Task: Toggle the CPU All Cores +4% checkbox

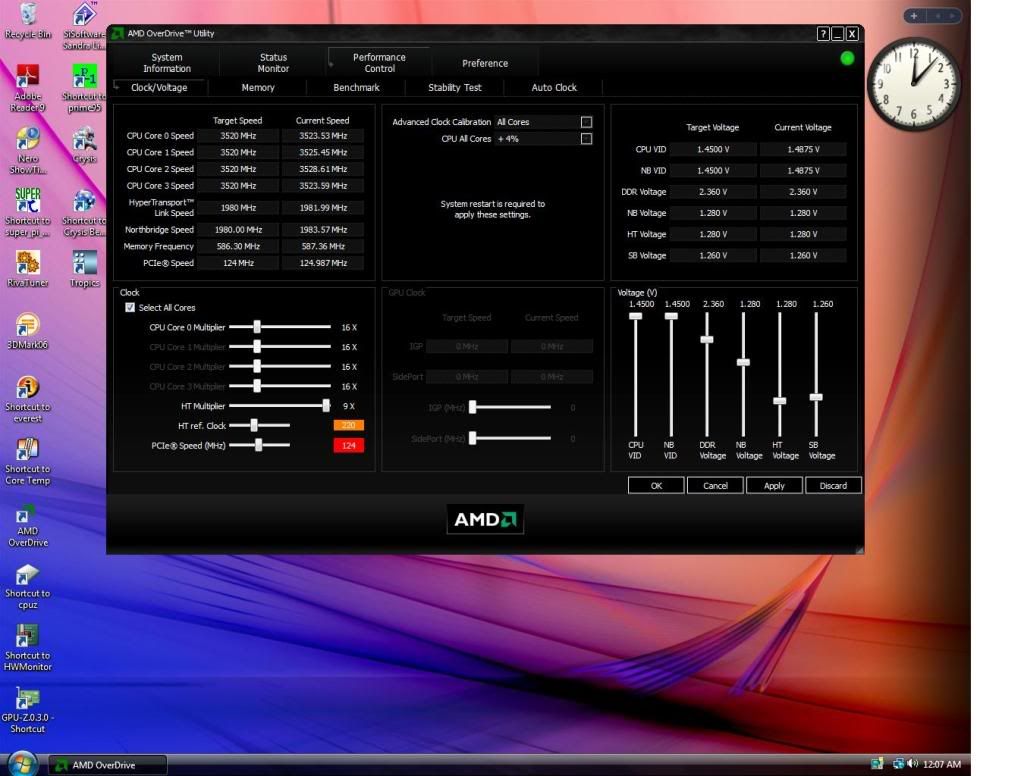Action: tap(586, 138)
